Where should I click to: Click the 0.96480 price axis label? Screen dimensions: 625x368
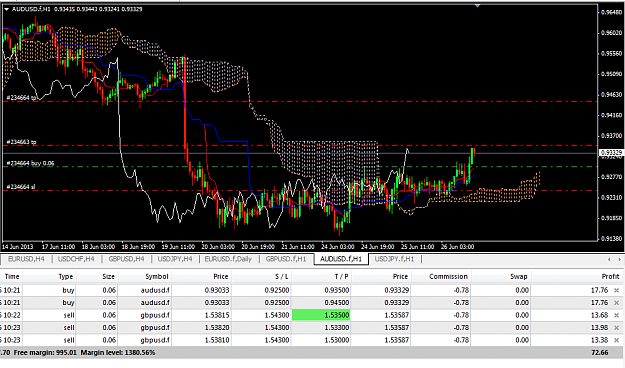[611, 12]
